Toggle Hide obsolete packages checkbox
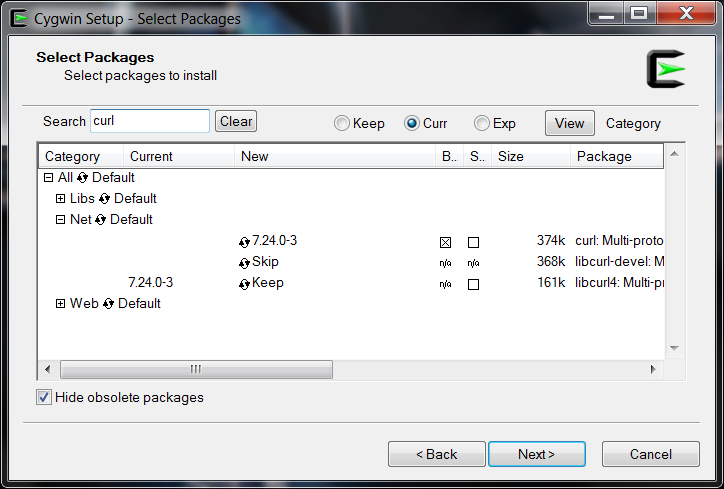The image size is (724, 489). [44, 397]
